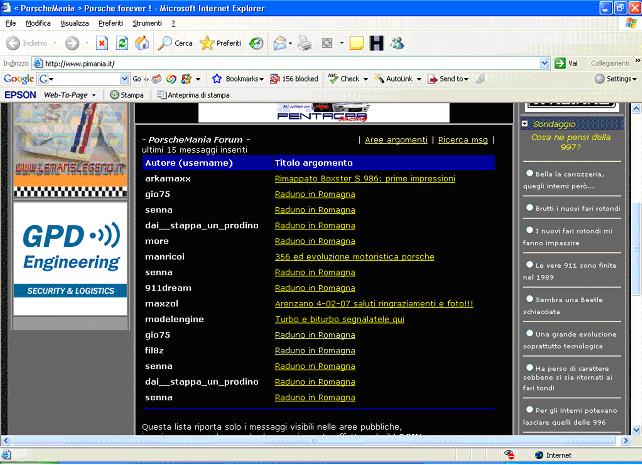642x465 pixels.
Task: Open Rimappato Boxster S 986 topic
Action: pos(365,178)
